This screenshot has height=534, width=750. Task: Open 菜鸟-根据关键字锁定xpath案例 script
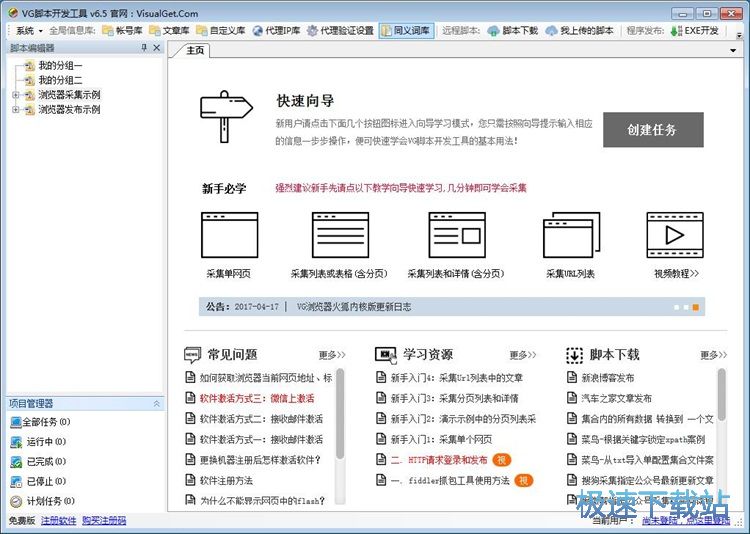643,439
